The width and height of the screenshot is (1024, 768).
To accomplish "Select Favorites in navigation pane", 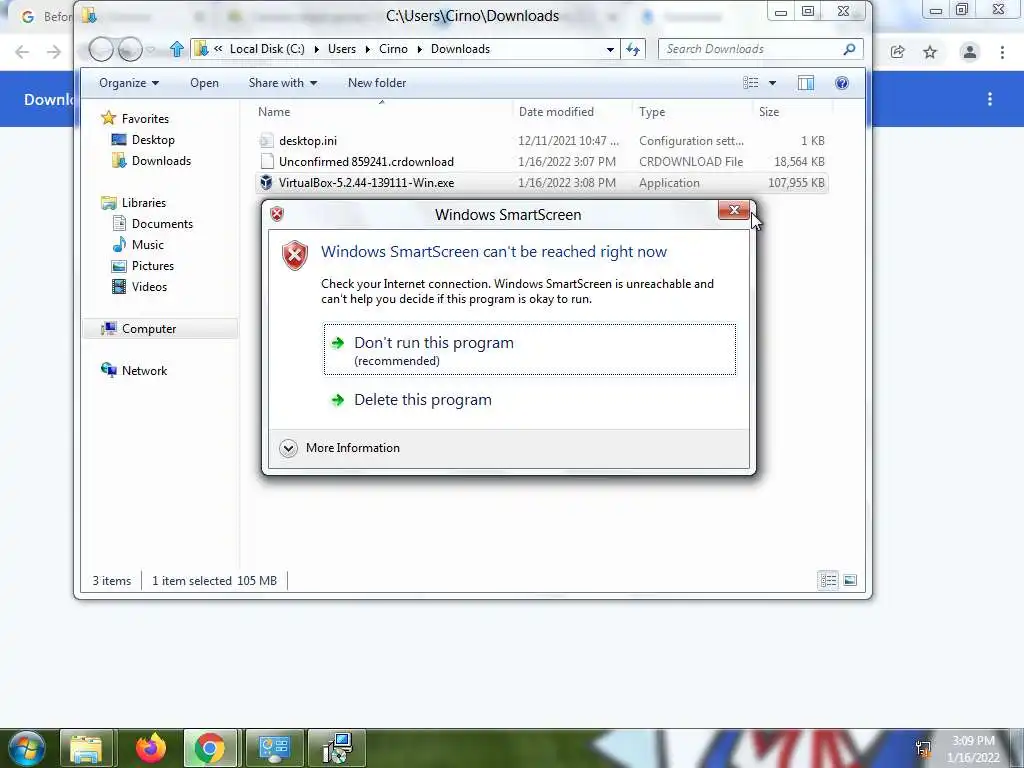I will click(145, 119).
